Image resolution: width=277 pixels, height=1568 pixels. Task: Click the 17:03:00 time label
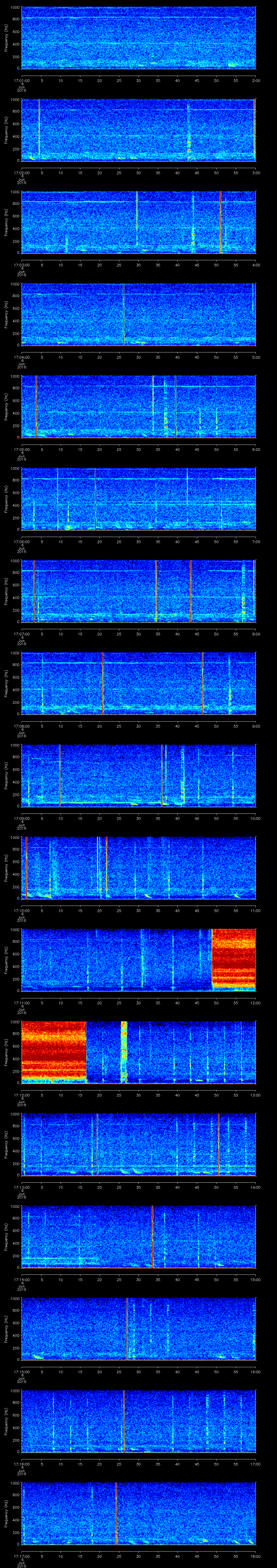coord(21,265)
